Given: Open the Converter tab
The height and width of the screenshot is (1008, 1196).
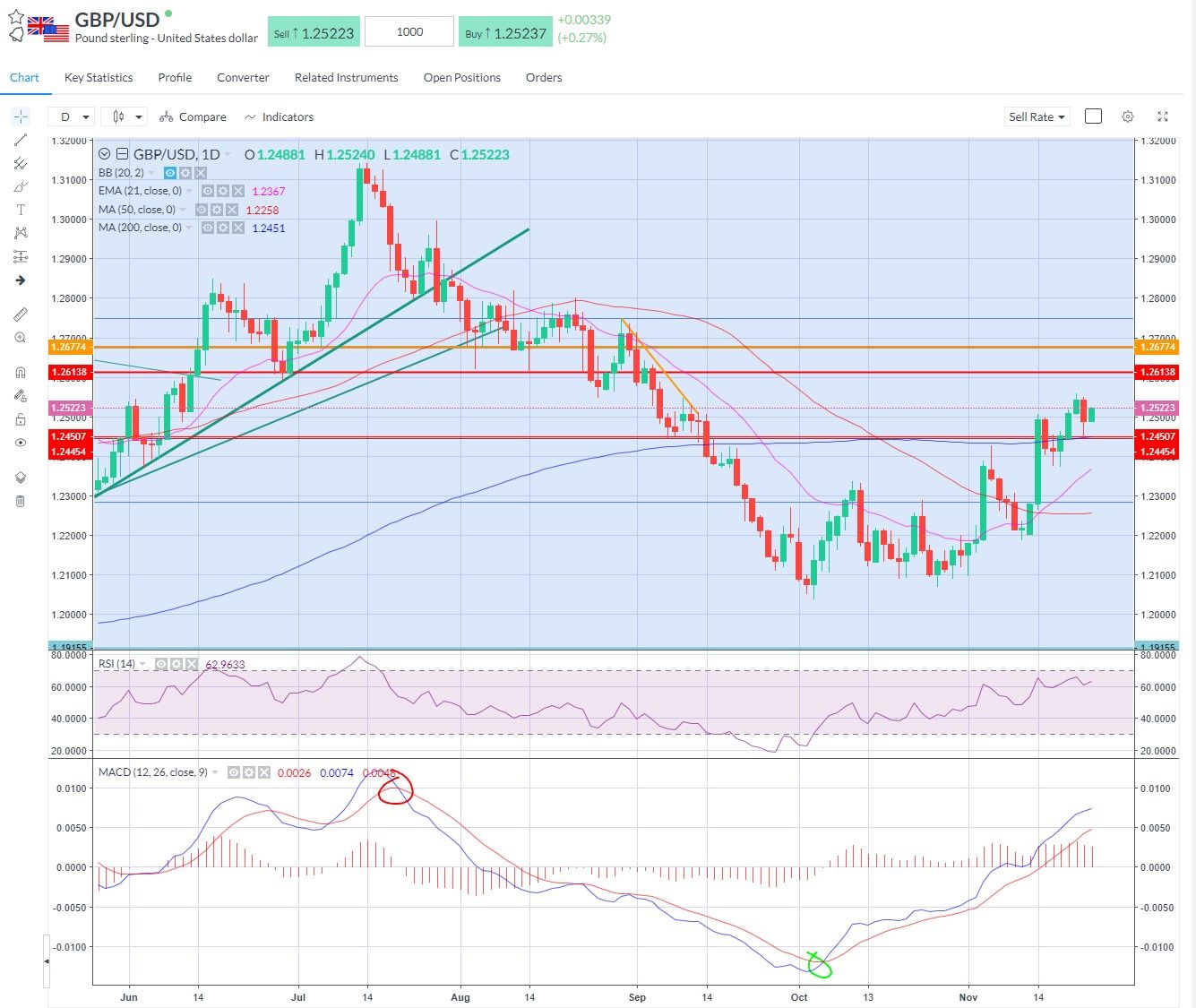Looking at the screenshot, I should pyautogui.click(x=243, y=78).
